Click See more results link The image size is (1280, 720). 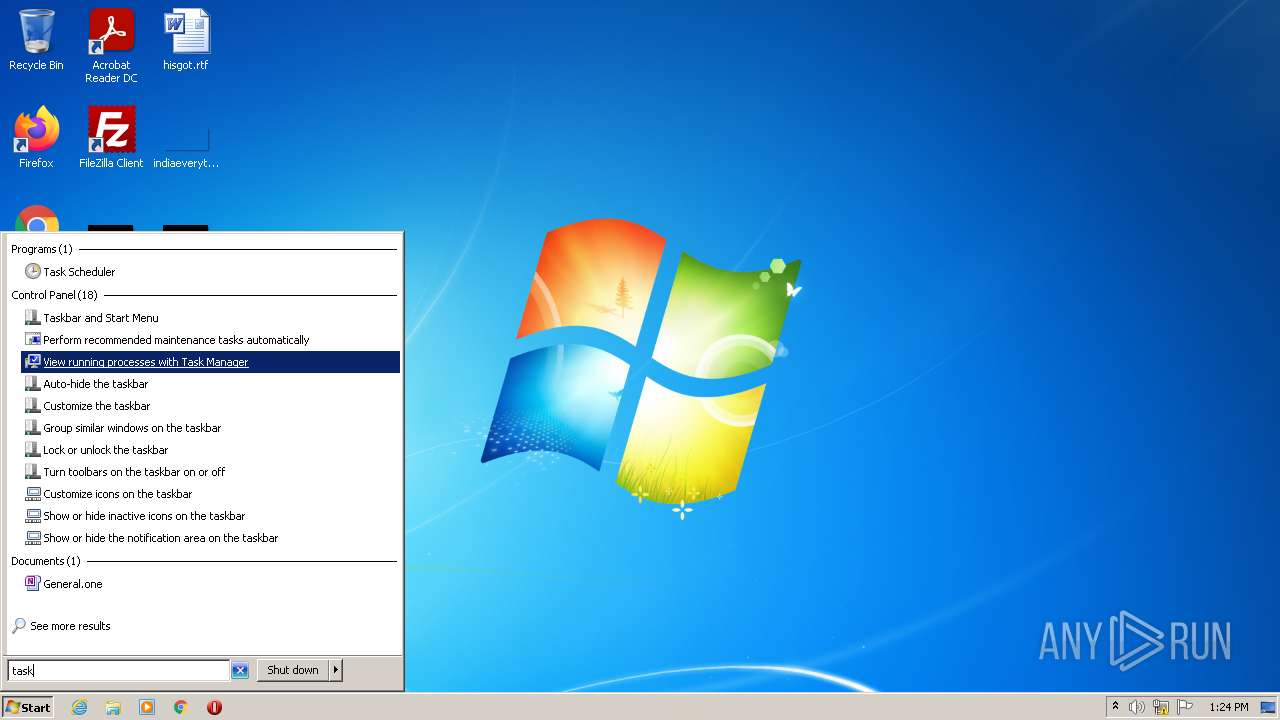70,626
